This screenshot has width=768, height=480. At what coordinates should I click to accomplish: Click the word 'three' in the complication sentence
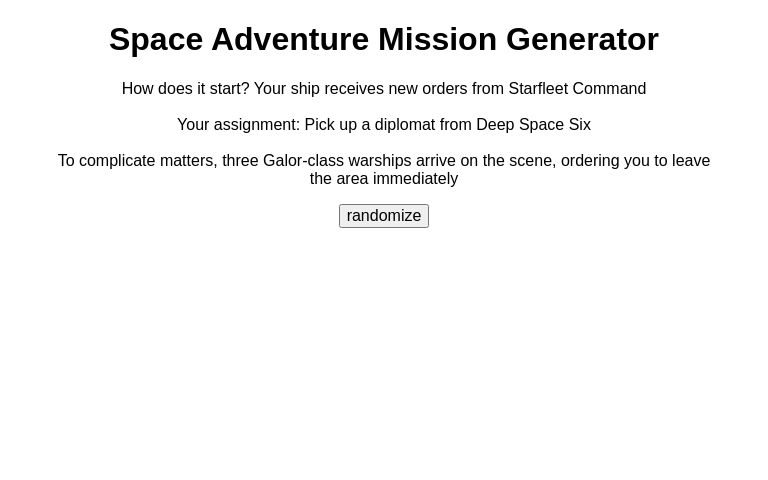[x=240, y=161]
